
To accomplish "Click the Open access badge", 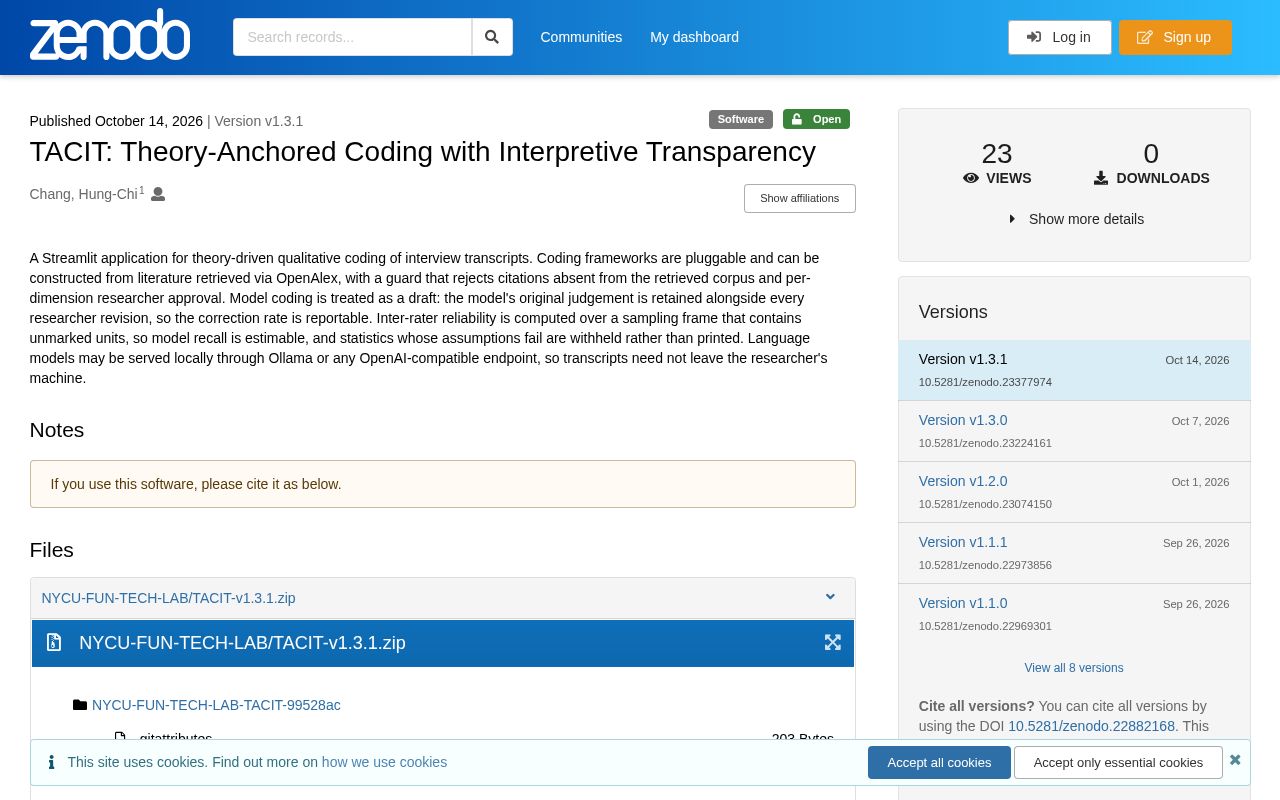I will tap(816, 119).
